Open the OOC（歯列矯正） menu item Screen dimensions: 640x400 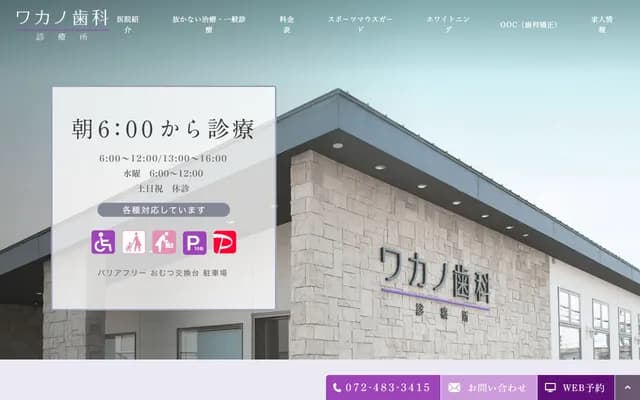[x=529, y=25]
